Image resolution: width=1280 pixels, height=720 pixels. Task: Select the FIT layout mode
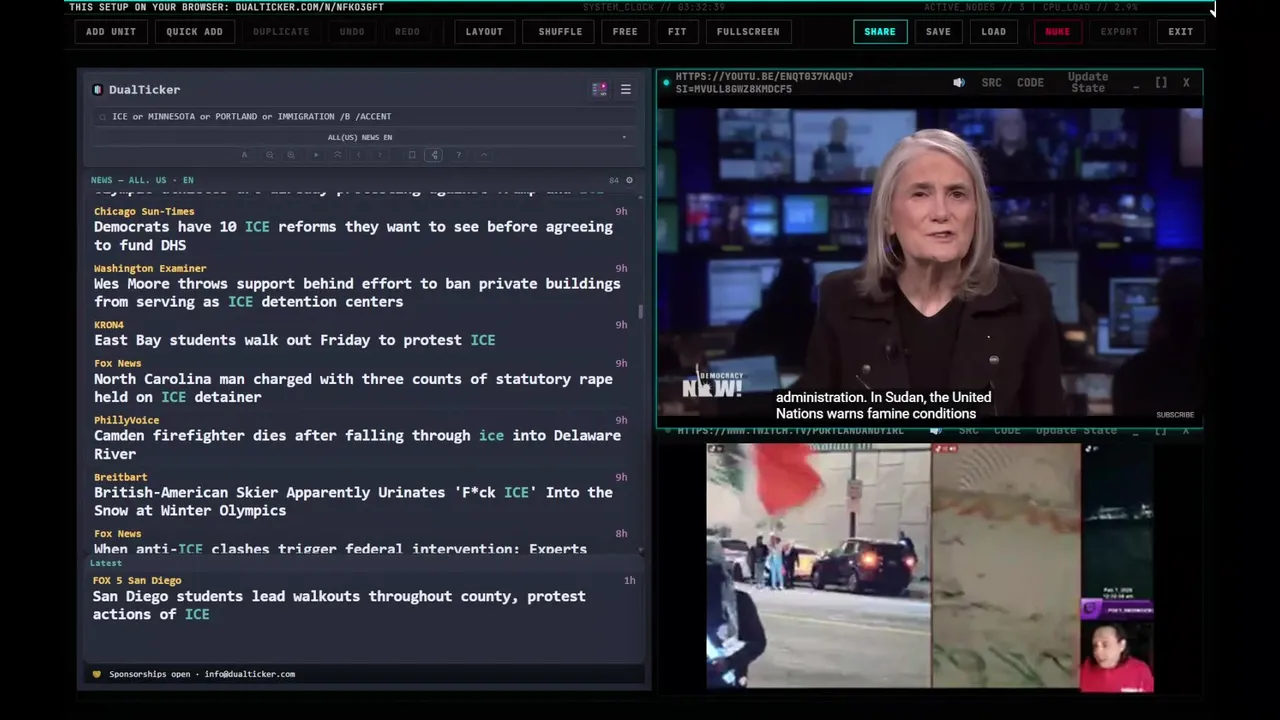pyautogui.click(x=677, y=31)
